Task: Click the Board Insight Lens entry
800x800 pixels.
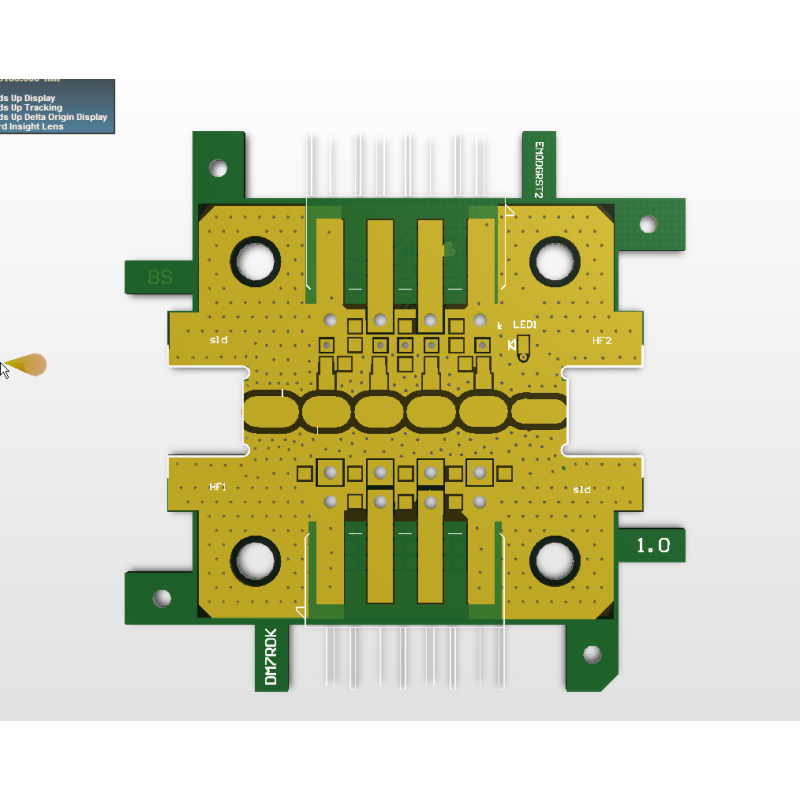Action: (32, 127)
